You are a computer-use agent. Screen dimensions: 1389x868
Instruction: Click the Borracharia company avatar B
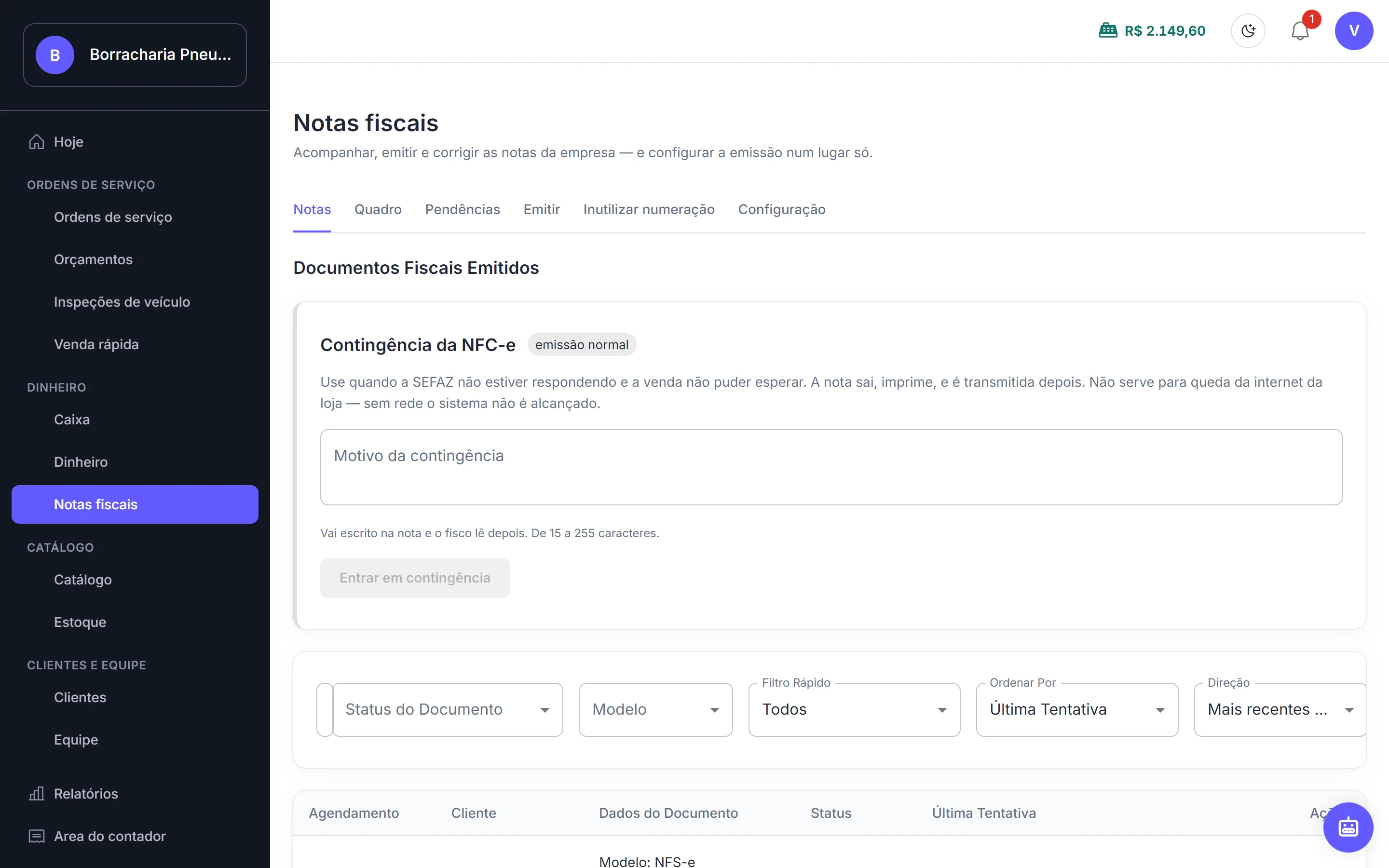coord(55,55)
